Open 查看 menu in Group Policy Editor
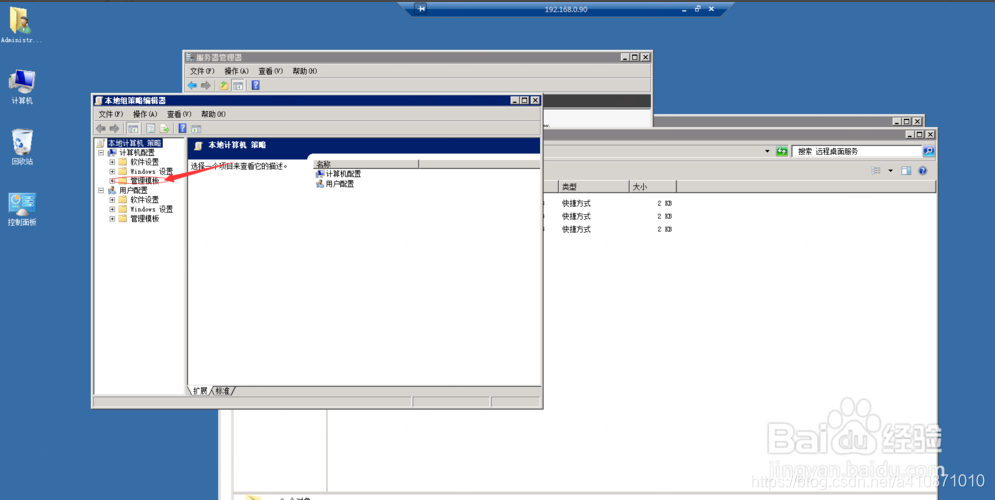The height and width of the screenshot is (500, 995). 179,114
